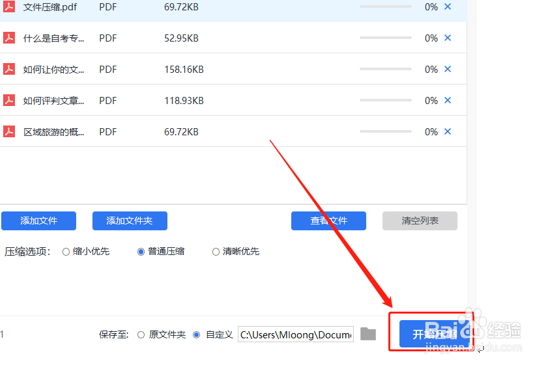The height and width of the screenshot is (367, 554).
Task: Remove the 52.95KB file using its X
Action: [x=448, y=38]
